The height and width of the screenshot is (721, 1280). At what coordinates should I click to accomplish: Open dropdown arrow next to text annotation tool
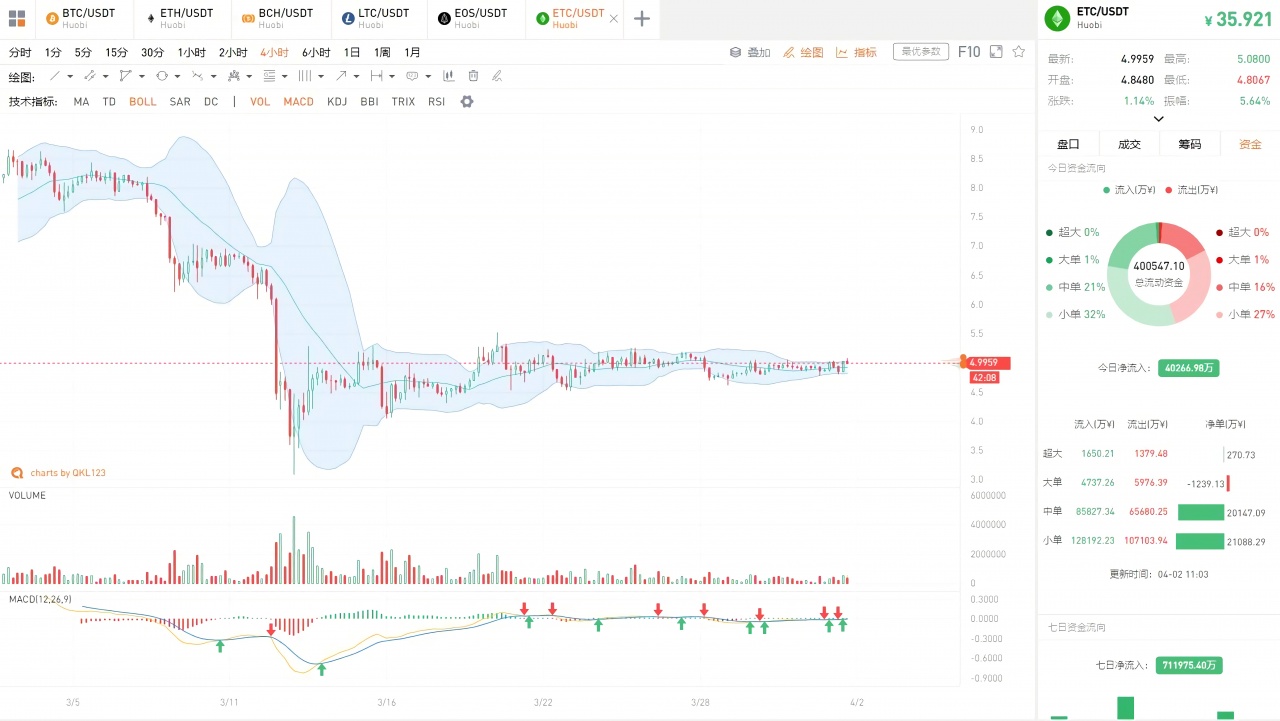click(x=428, y=76)
